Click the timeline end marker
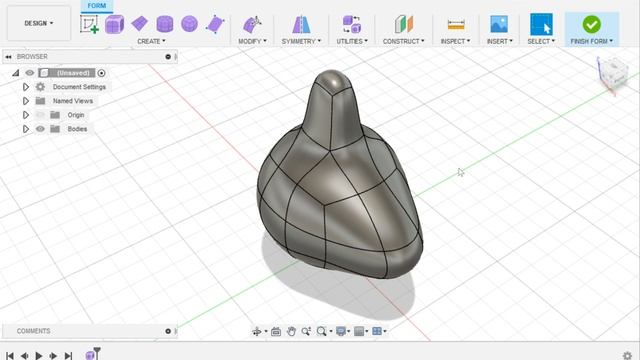 point(97,352)
